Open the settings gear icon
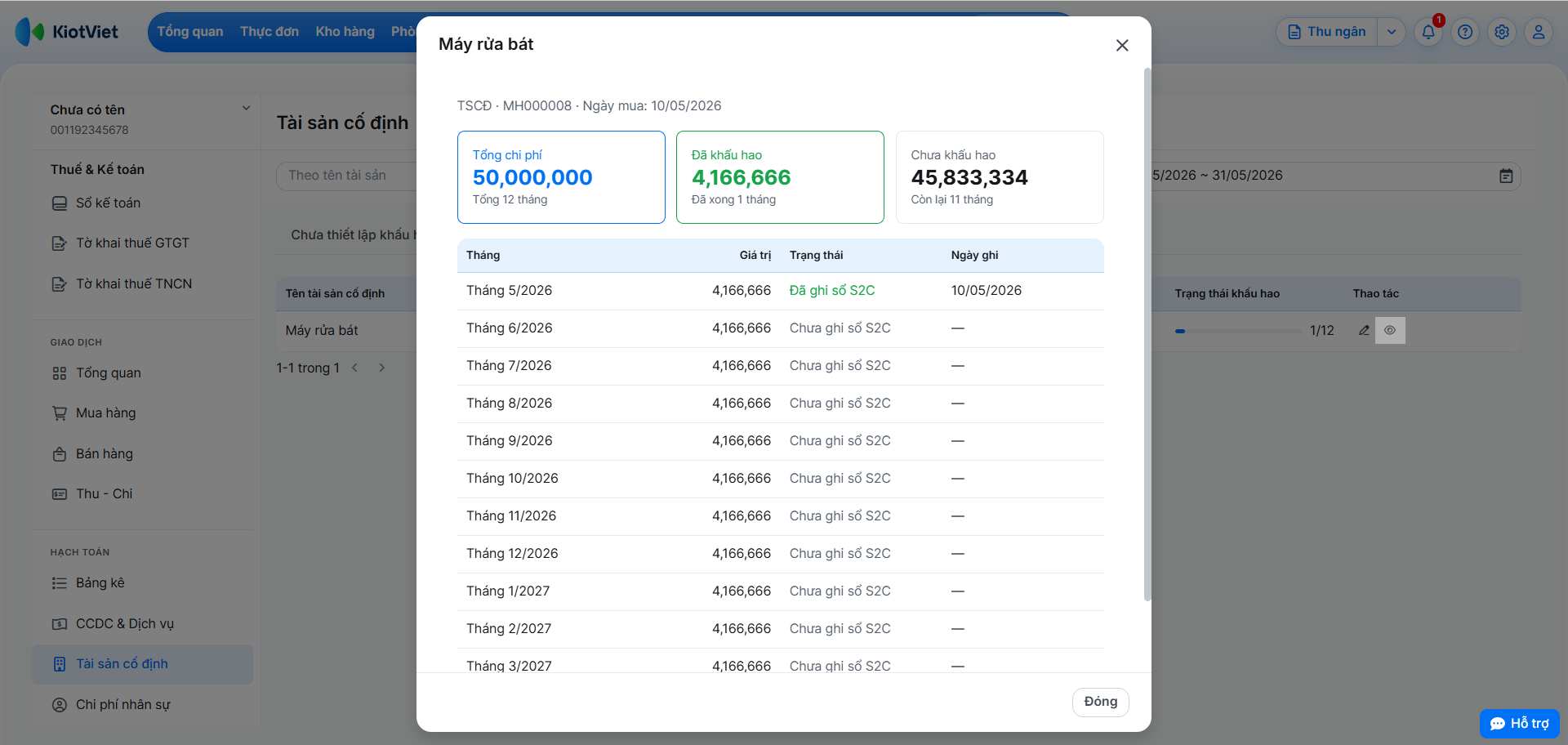This screenshot has height=745, width=1568. (x=1502, y=32)
